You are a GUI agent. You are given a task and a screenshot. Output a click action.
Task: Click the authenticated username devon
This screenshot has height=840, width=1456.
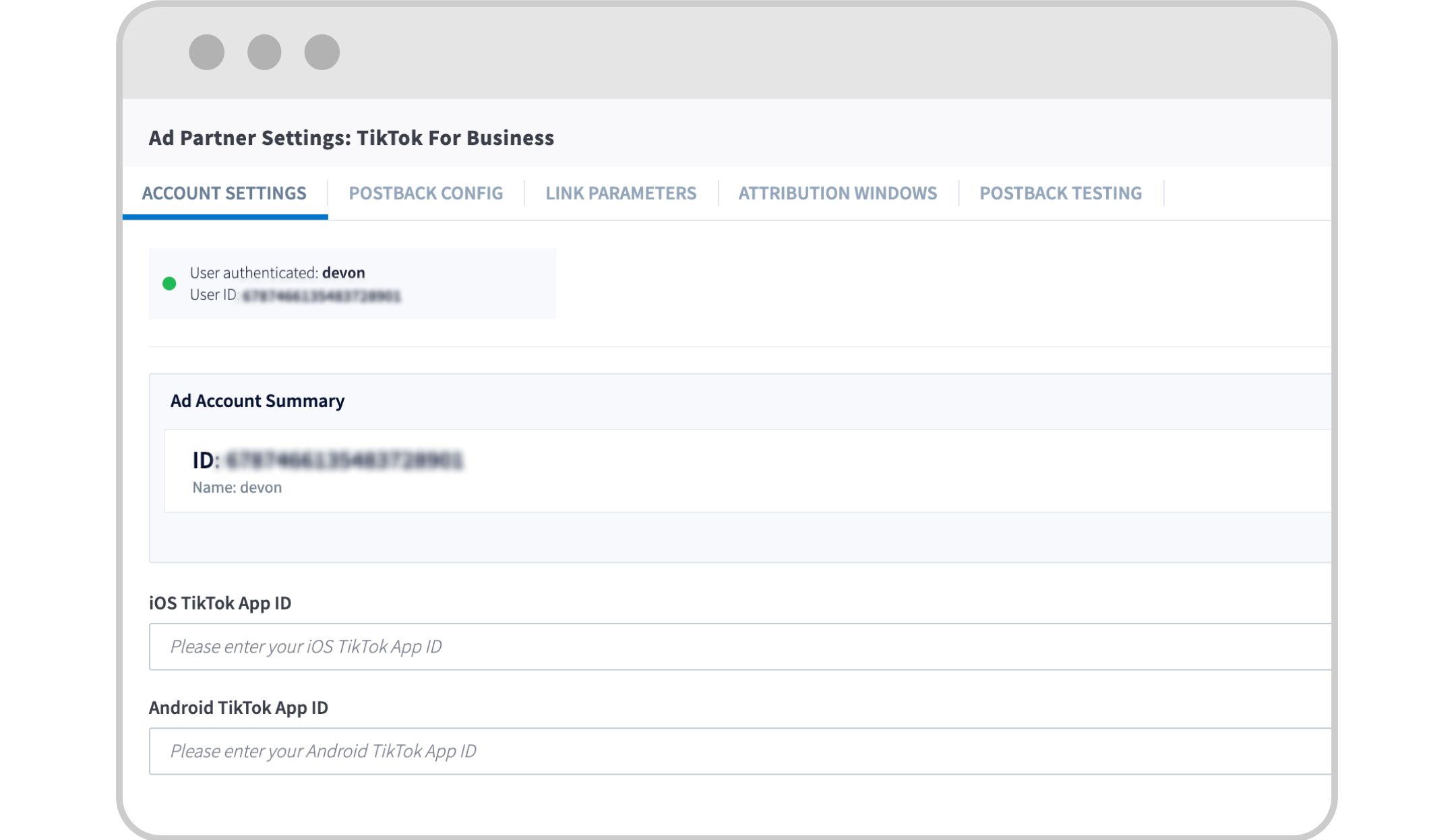point(343,273)
